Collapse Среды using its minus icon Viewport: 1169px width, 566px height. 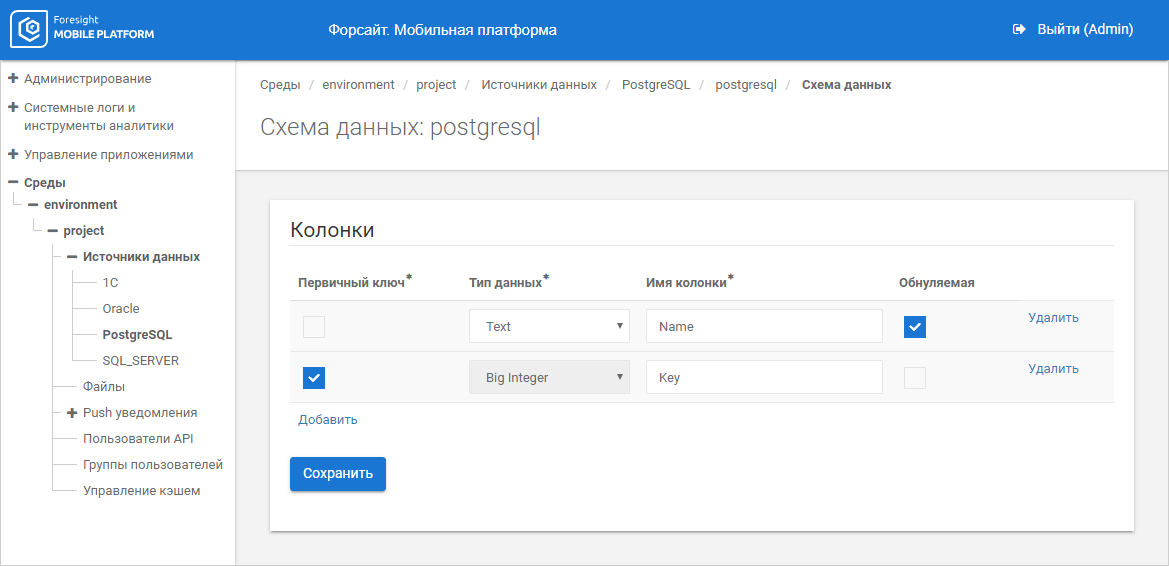point(13,183)
